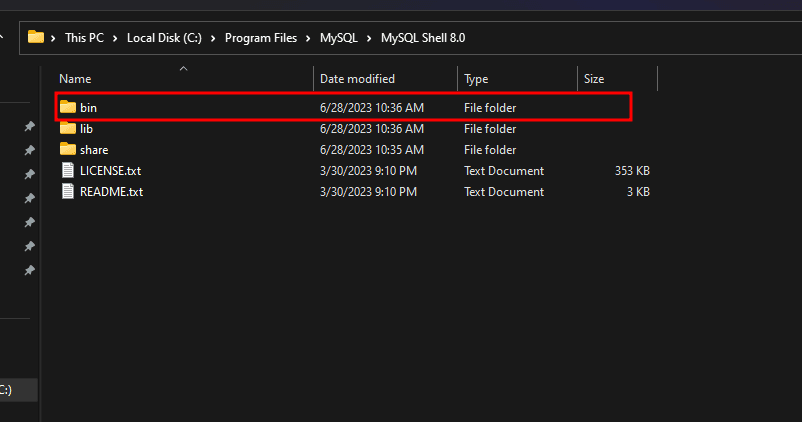Select the lib folder name
Screen dimensions: 802x422
coord(86,128)
